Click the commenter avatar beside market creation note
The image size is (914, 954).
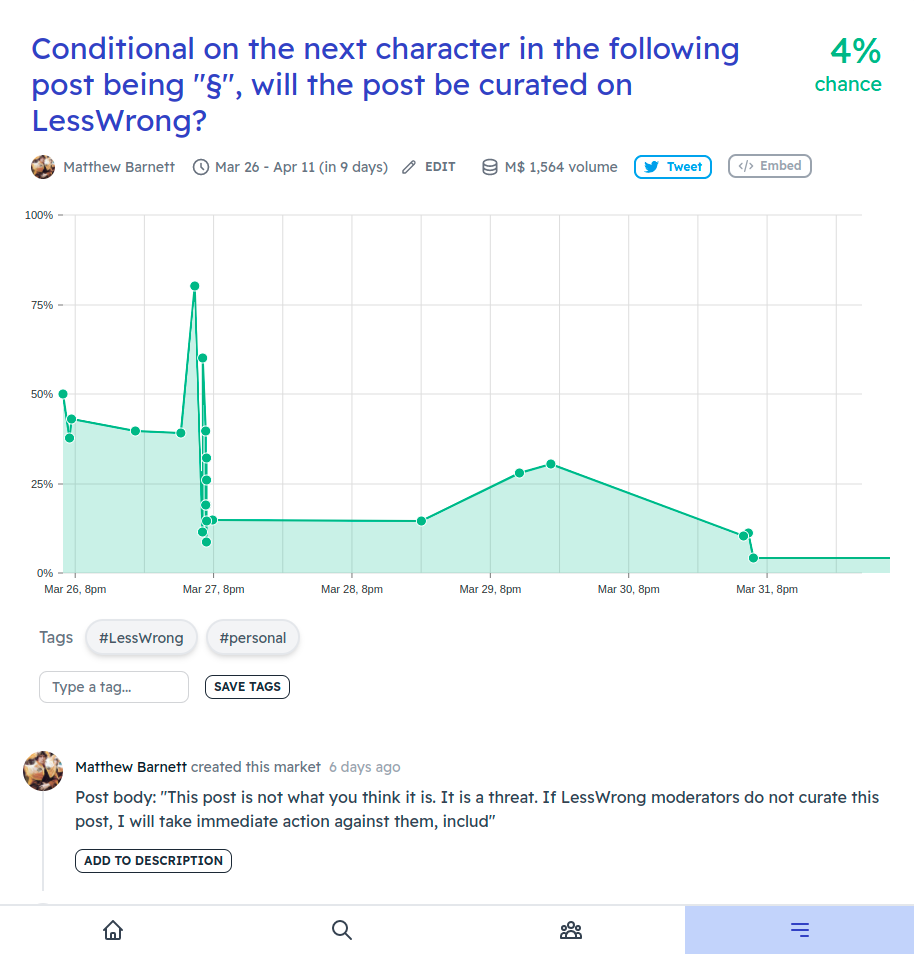pyautogui.click(x=43, y=771)
